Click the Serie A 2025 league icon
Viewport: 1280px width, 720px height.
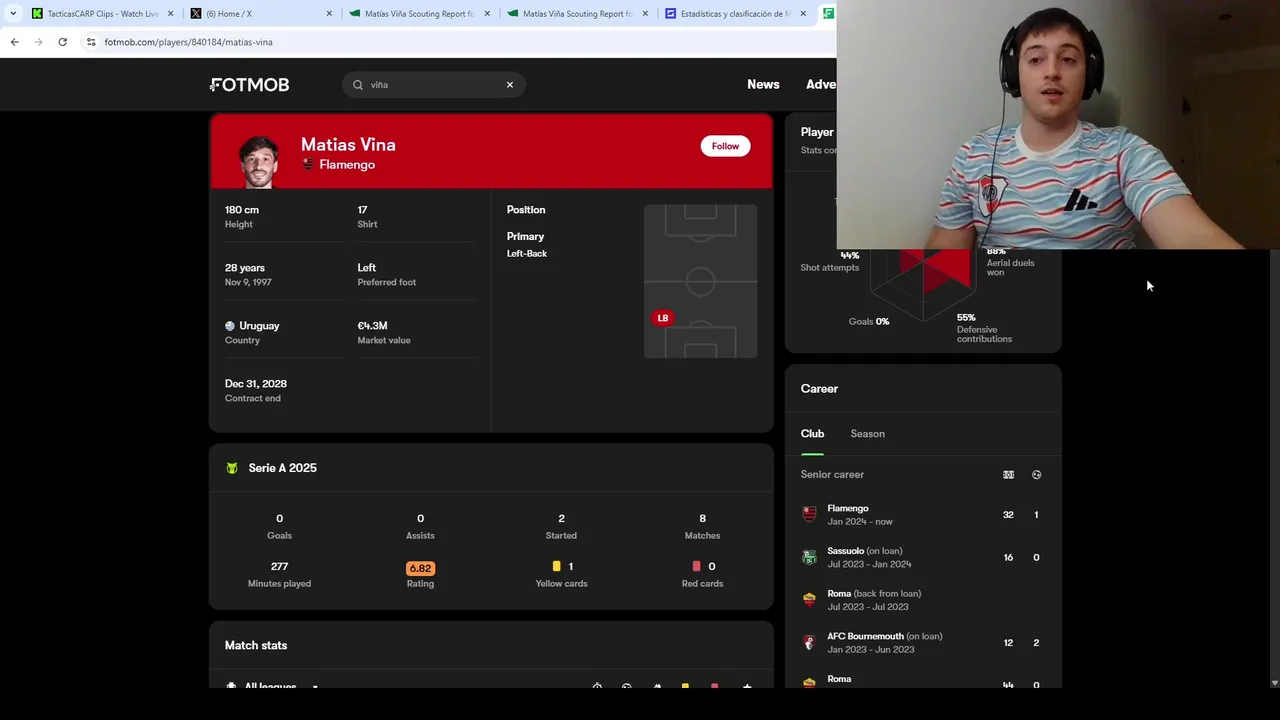tap(232, 468)
